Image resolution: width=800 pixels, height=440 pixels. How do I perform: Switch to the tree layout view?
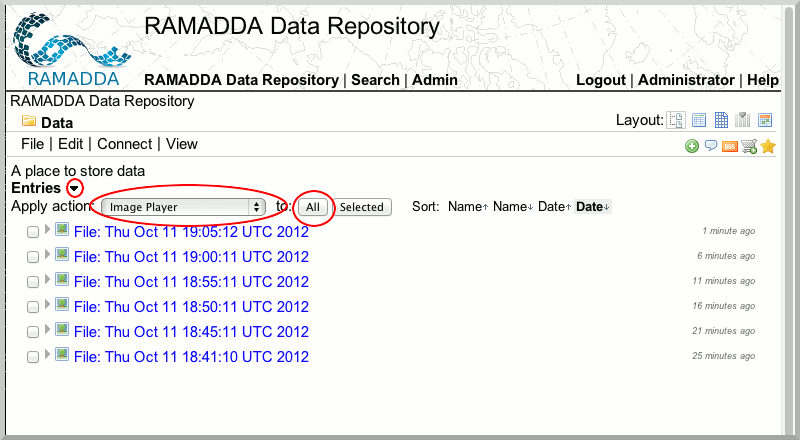pos(677,121)
